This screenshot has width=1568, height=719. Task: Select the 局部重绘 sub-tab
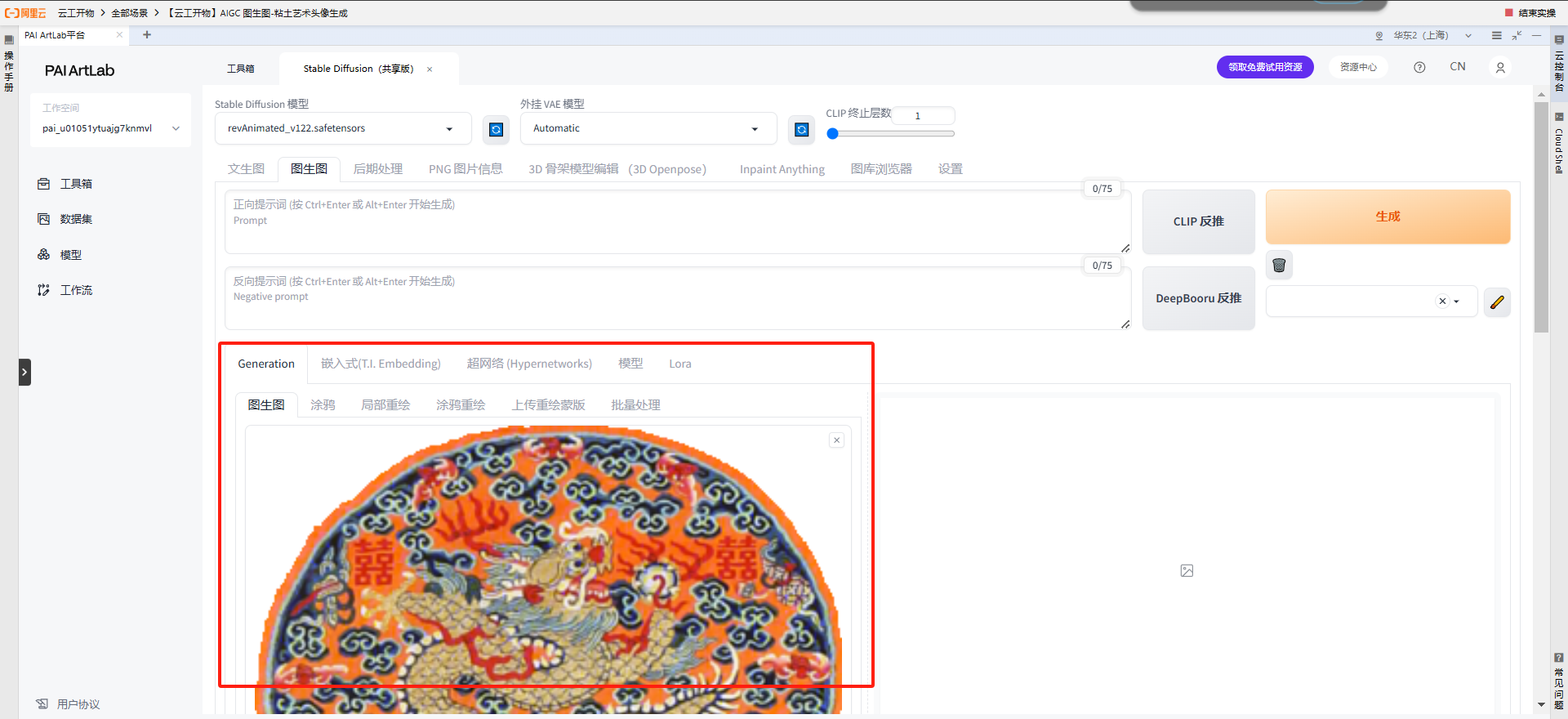(385, 405)
